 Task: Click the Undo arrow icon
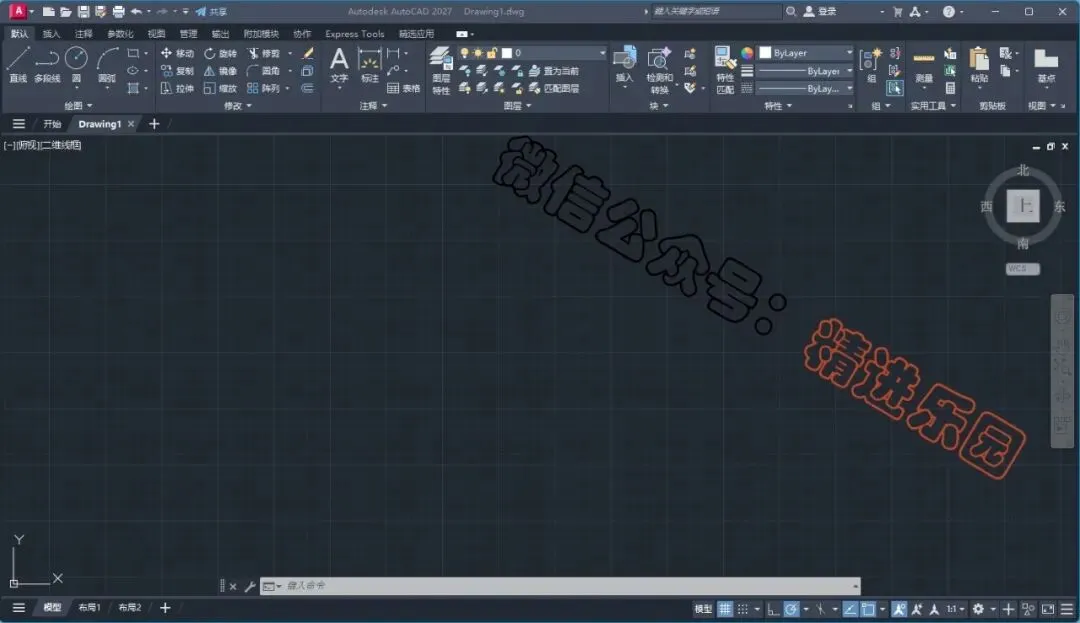[x=136, y=12]
